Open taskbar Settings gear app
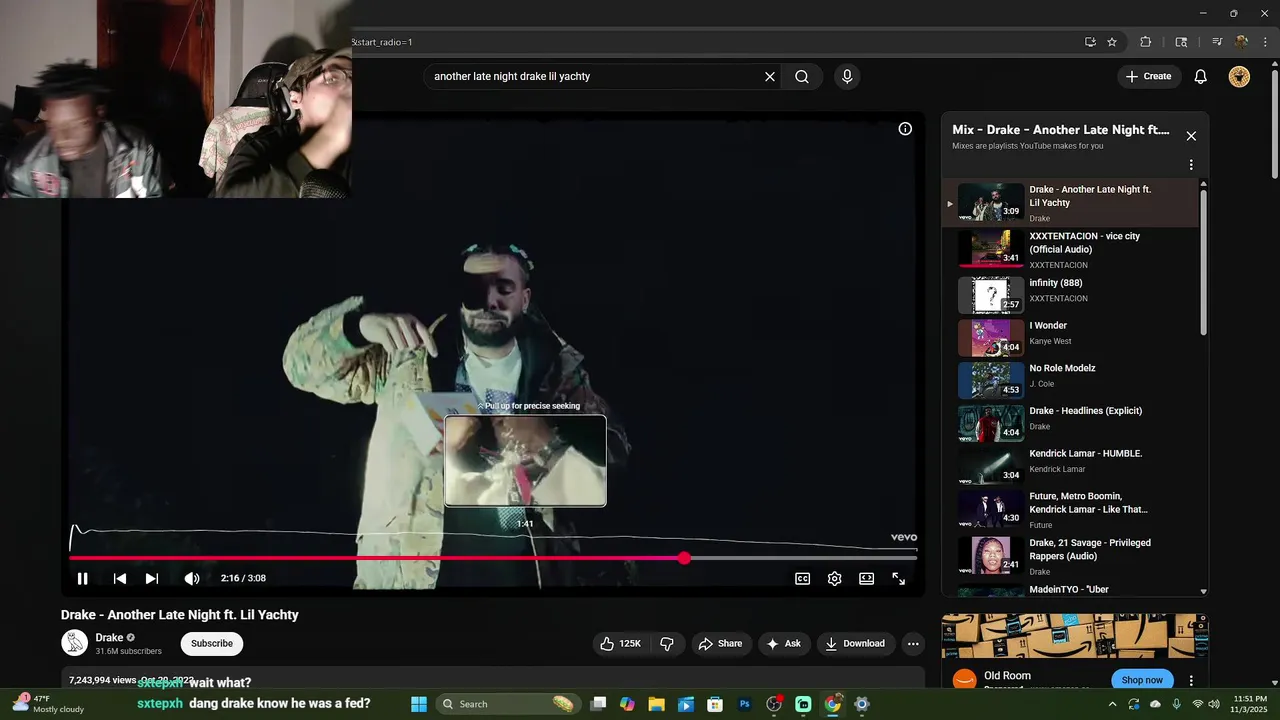The height and width of the screenshot is (720, 1280). (862, 704)
